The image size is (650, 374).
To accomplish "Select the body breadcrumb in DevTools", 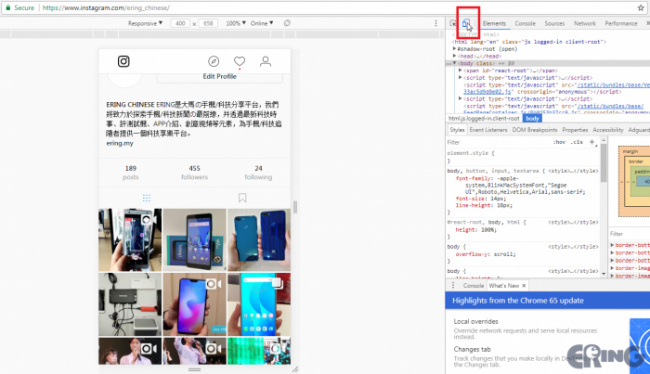I will 532,119.
